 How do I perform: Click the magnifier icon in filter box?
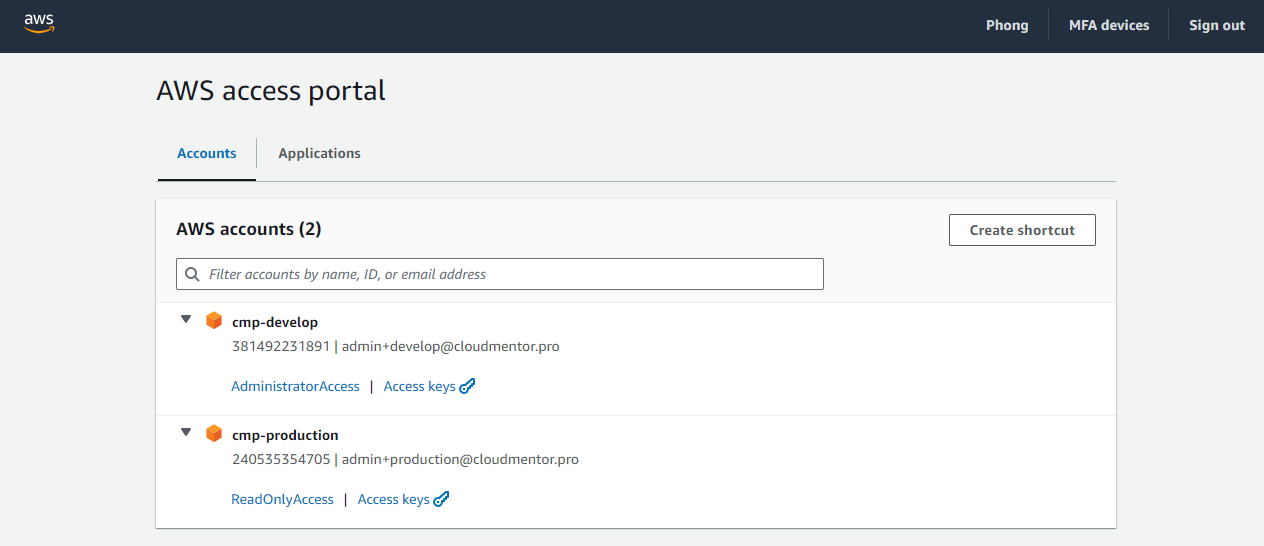(193, 274)
